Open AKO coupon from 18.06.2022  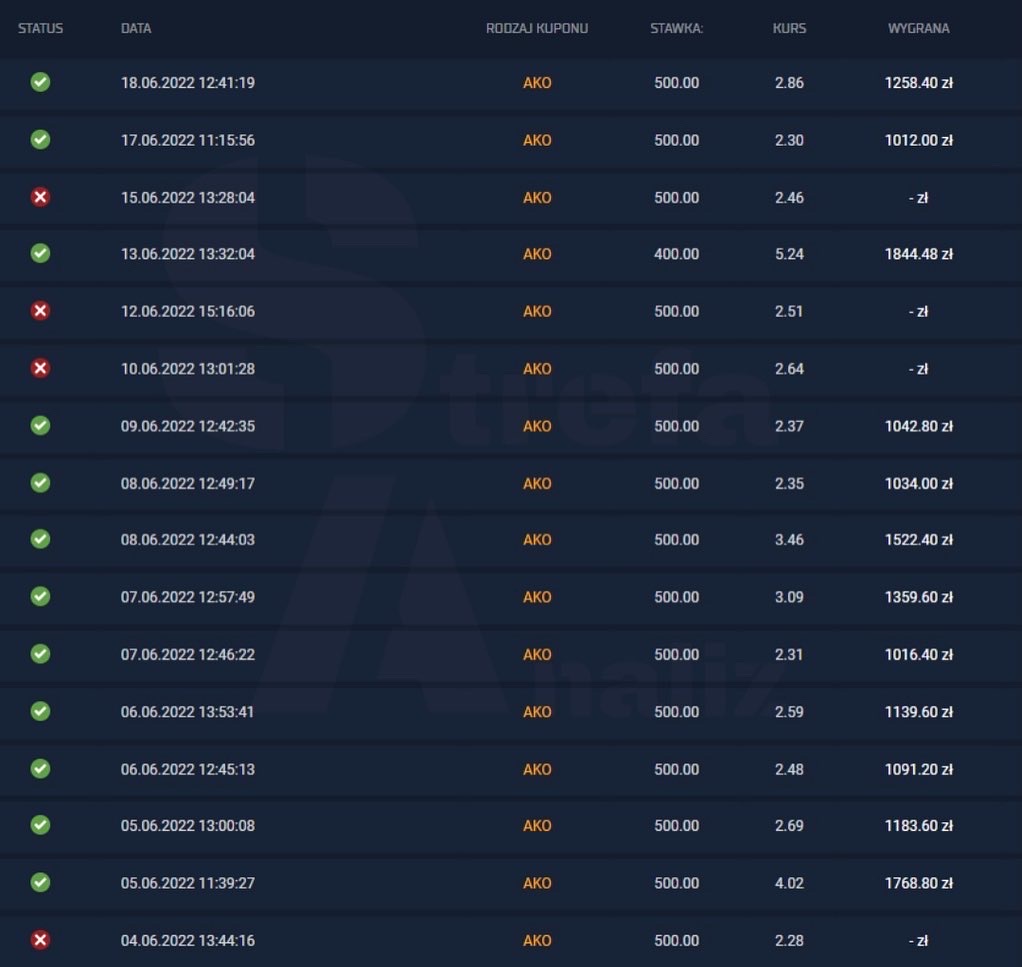[x=537, y=83]
